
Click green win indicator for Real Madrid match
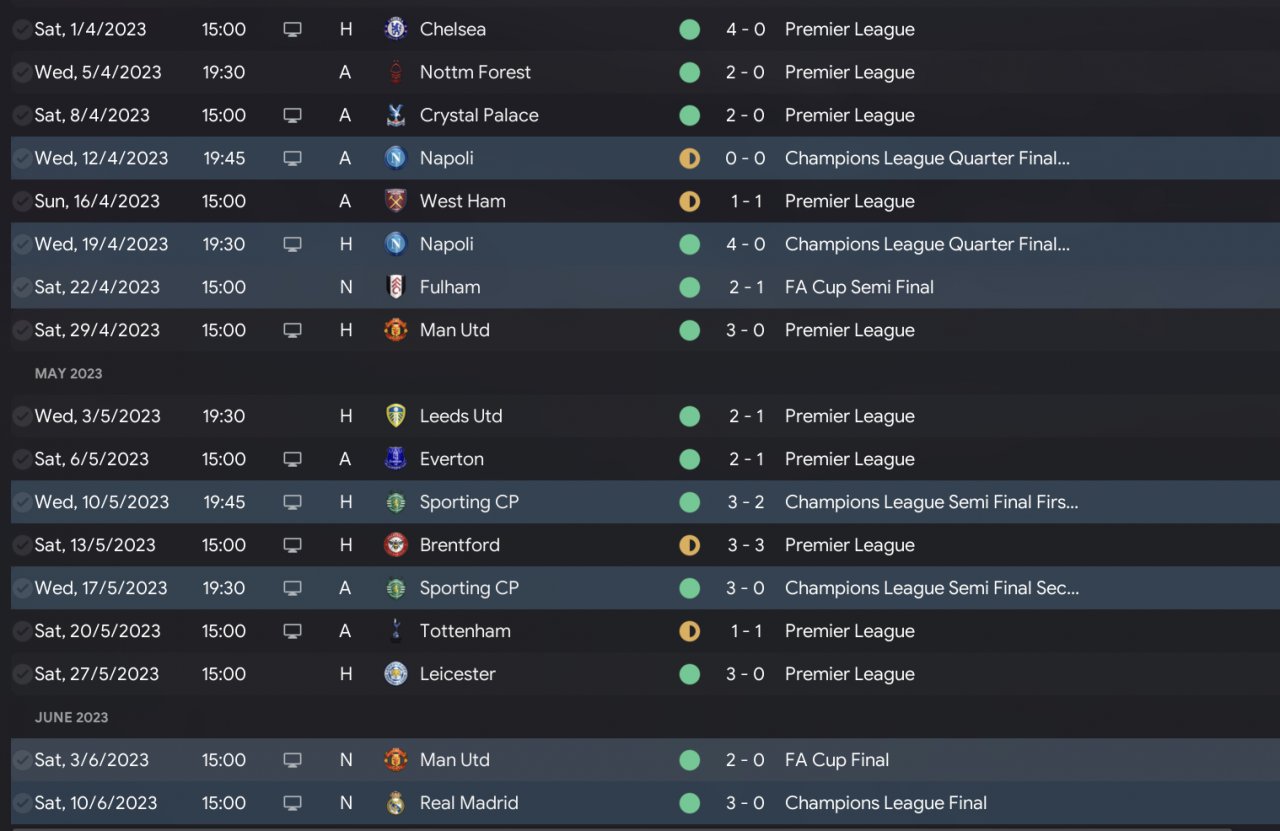689,803
